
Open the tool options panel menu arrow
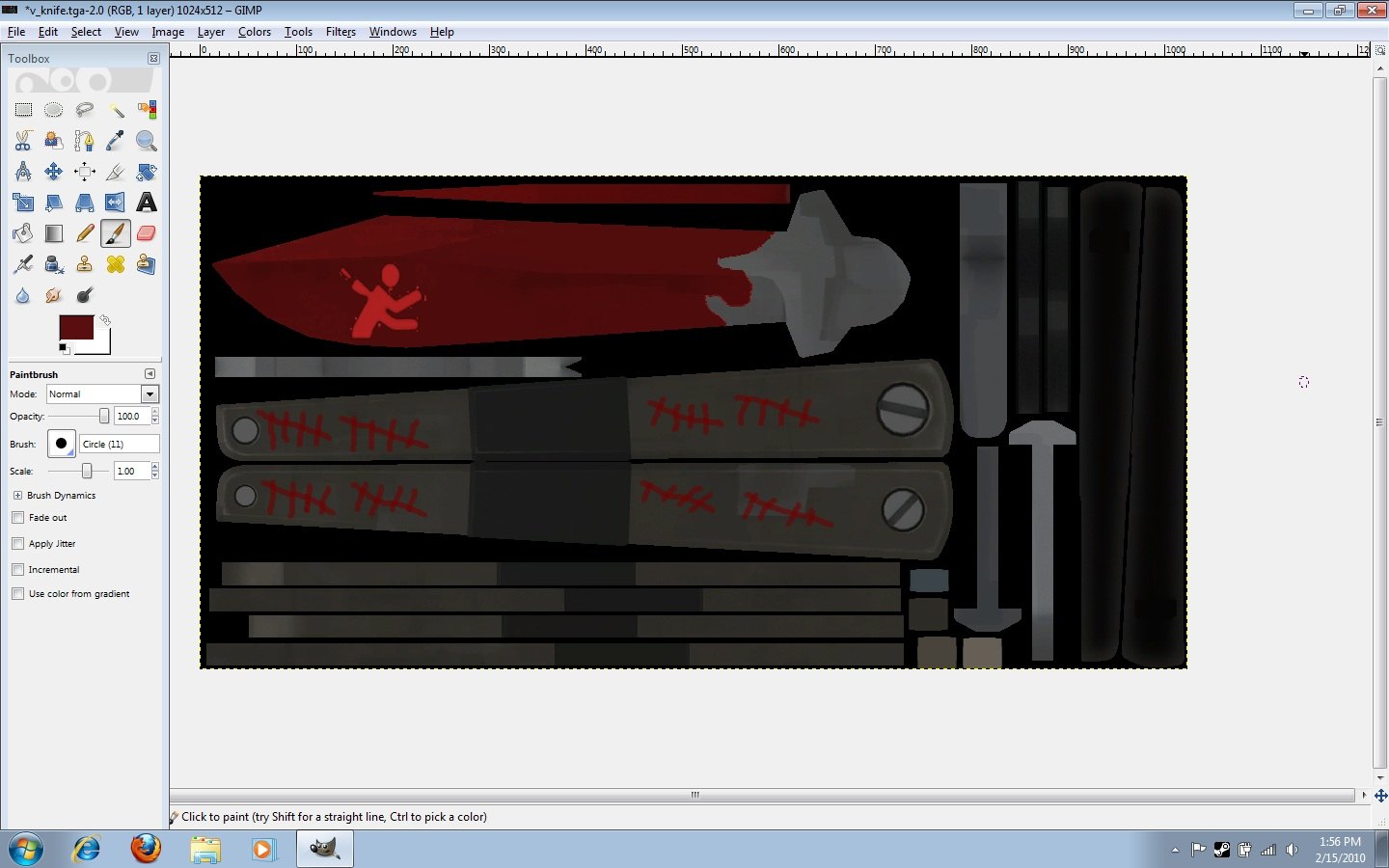150,374
